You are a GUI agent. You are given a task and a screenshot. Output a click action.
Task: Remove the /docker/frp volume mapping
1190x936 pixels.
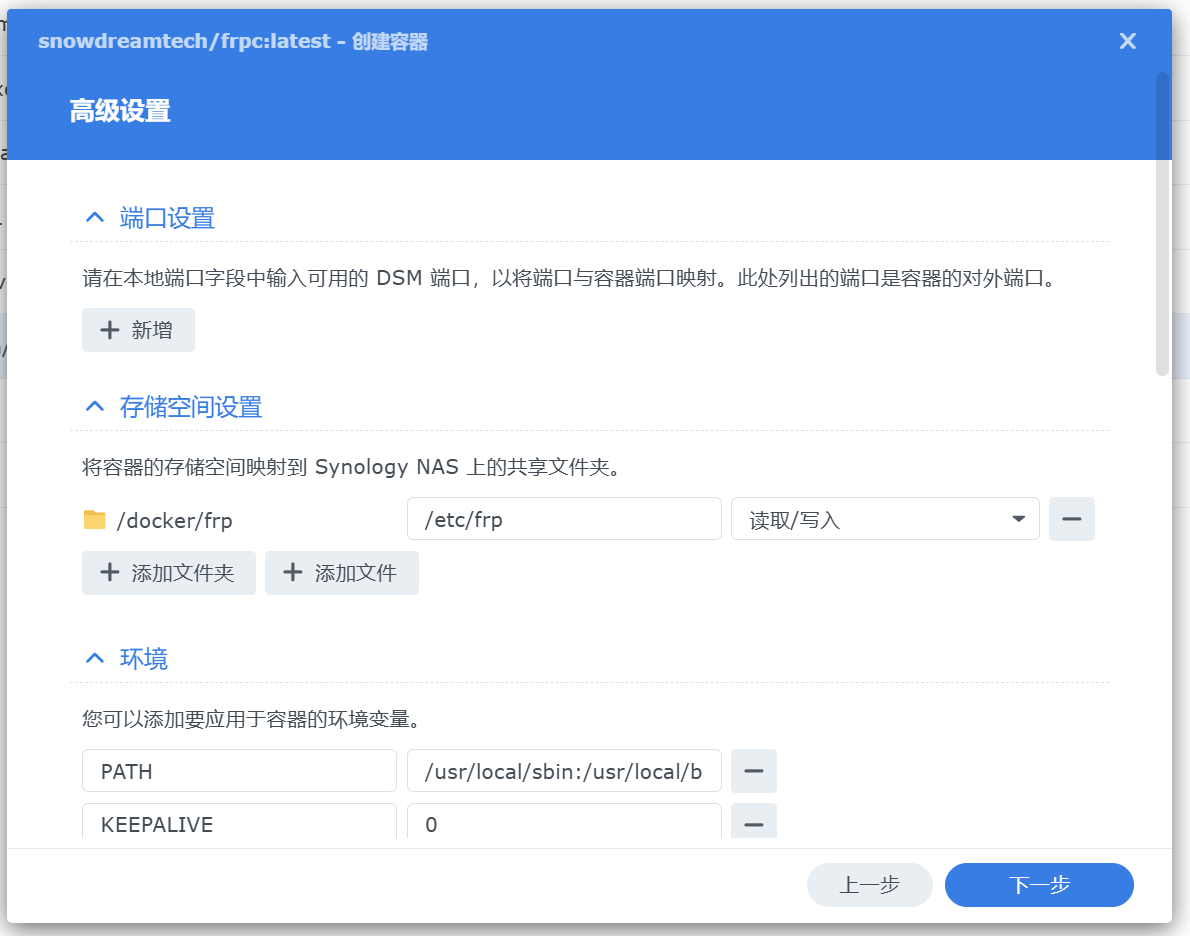1071,520
